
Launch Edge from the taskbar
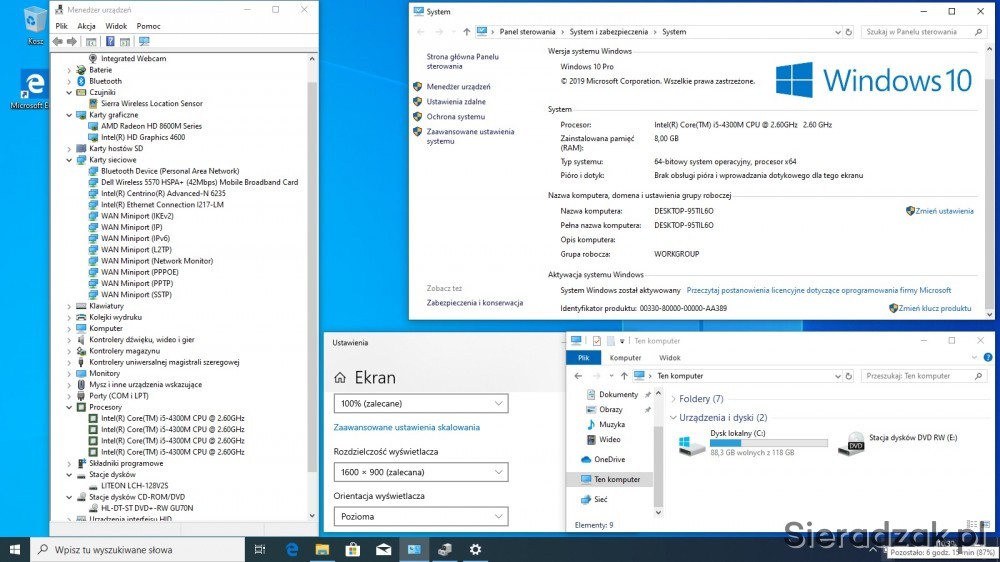291,549
